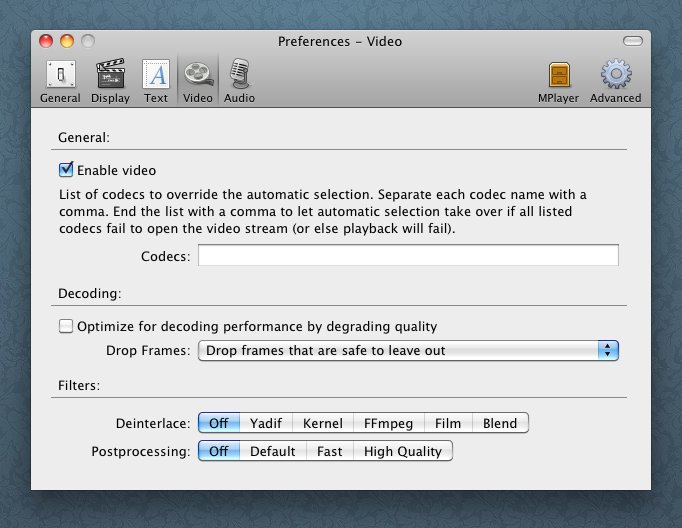The width and height of the screenshot is (682, 528).
Task: Select High Quality postprocessing
Action: [x=402, y=451]
